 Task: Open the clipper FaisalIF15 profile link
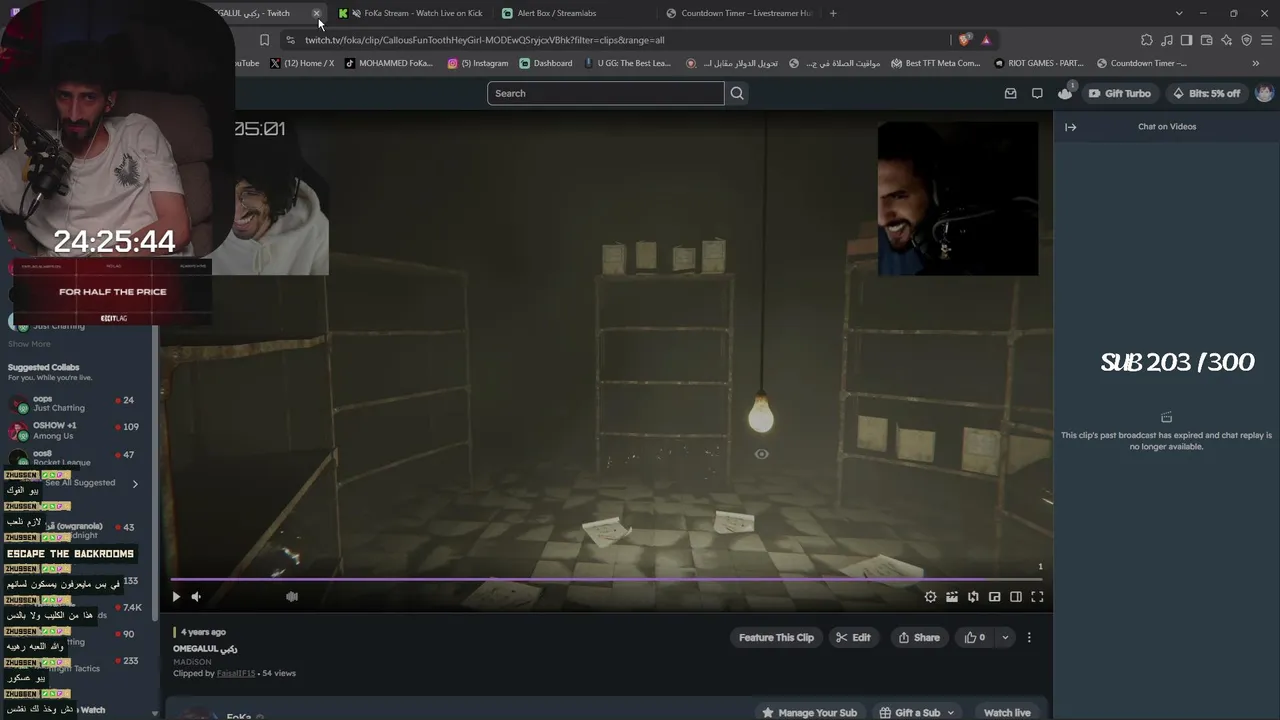click(x=236, y=674)
